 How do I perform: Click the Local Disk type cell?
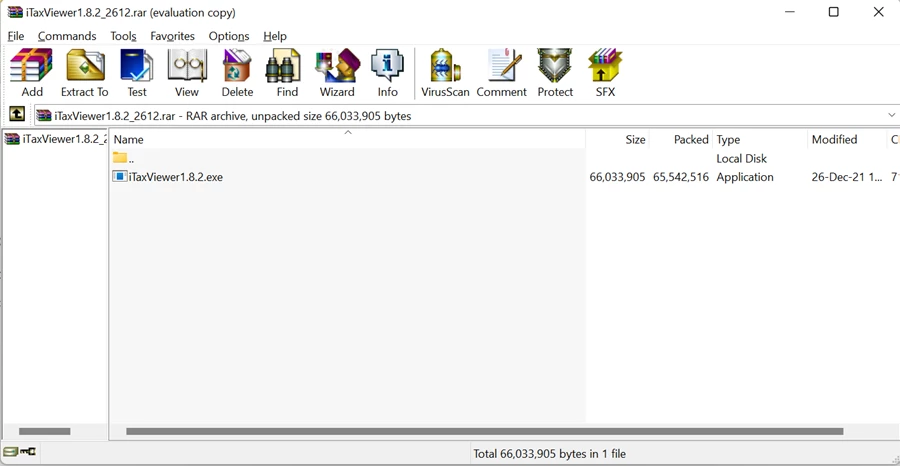pos(741,158)
